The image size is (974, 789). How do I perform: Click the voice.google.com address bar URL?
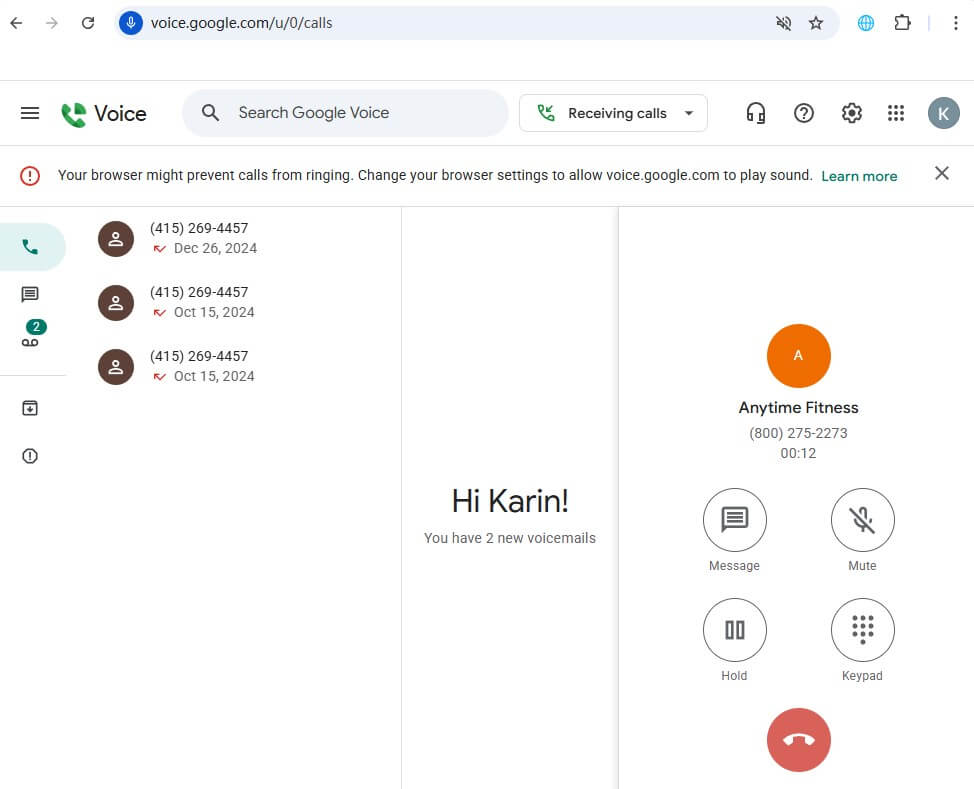pos(242,23)
